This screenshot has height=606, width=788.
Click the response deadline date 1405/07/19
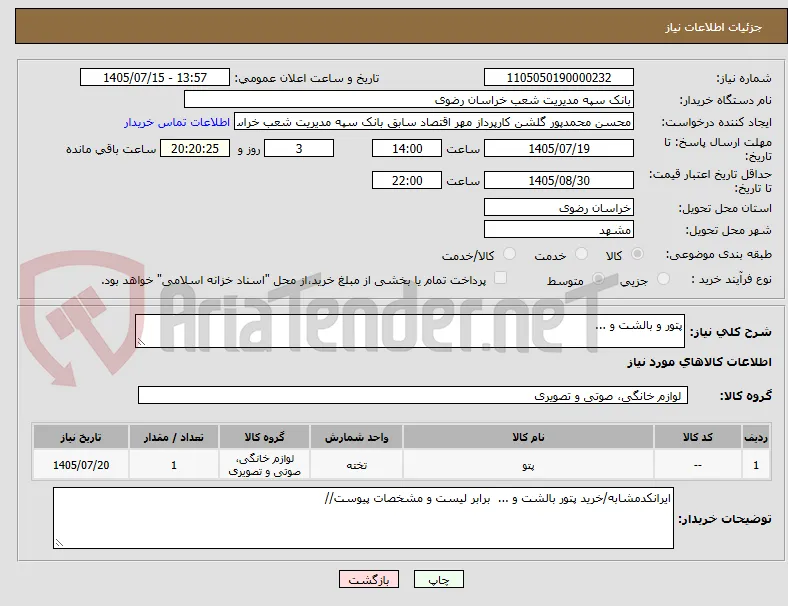click(558, 148)
